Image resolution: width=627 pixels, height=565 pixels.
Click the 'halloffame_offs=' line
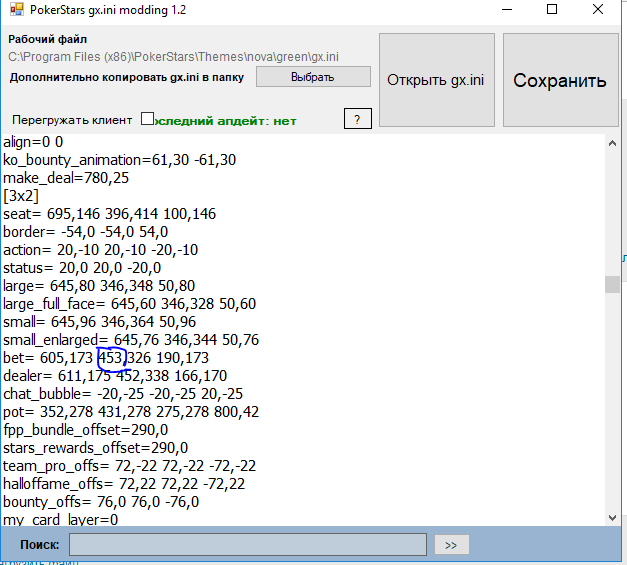[124, 484]
